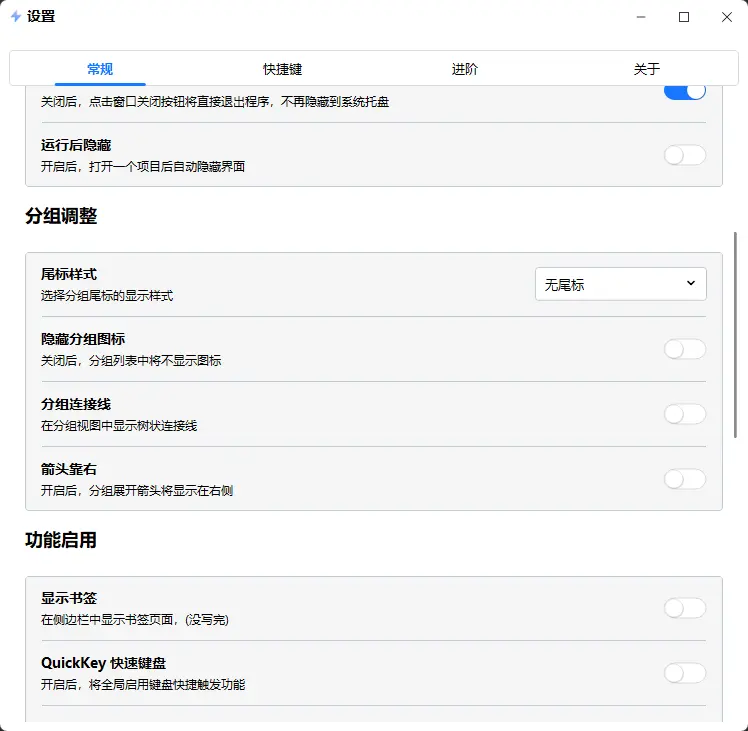Click description 在侧边栏中显示书签页面，(没写完)
Viewport: 748px width, 731px height.
coord(135,620)
